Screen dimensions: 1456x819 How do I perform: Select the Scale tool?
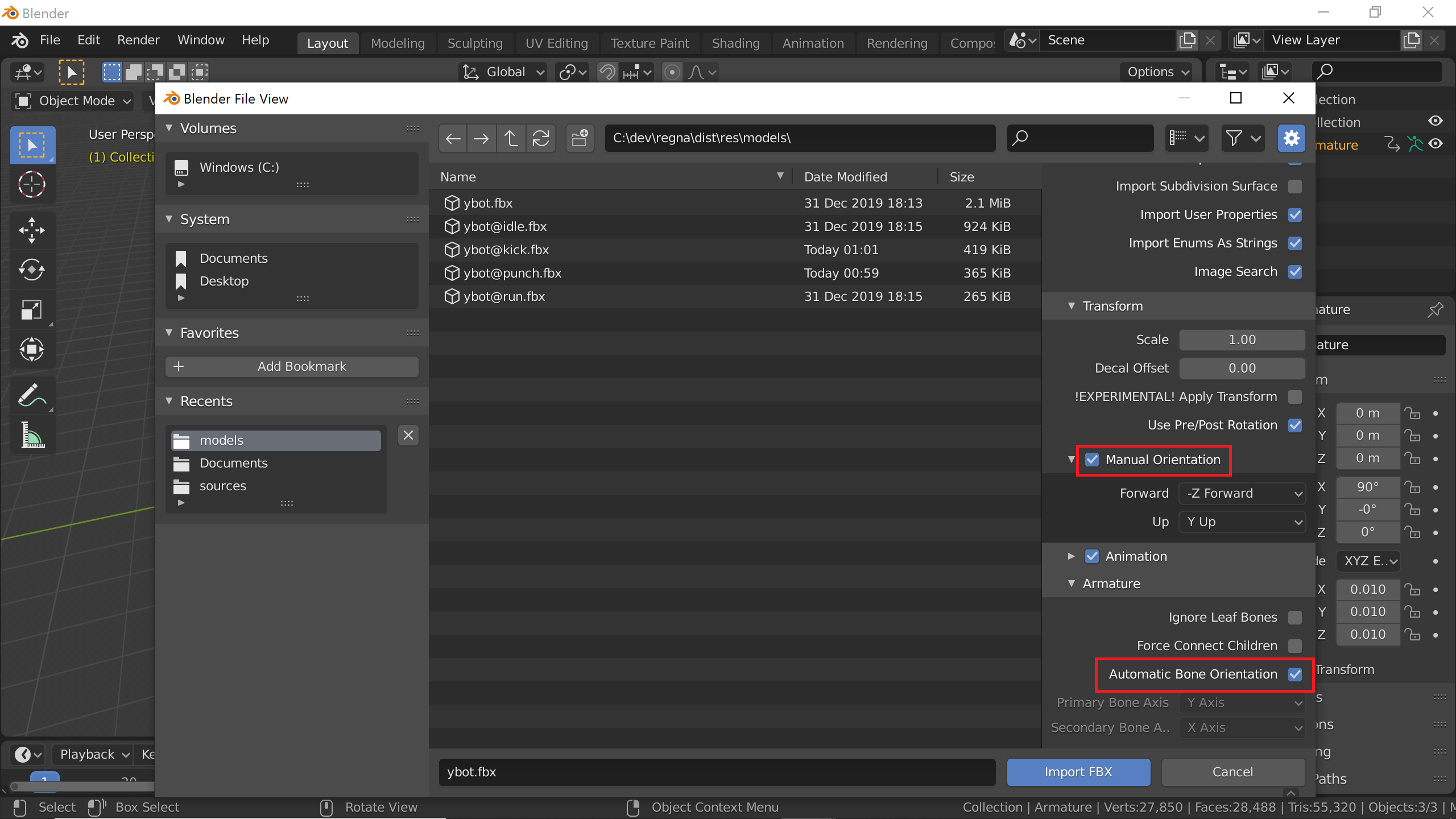coord(32,309)
